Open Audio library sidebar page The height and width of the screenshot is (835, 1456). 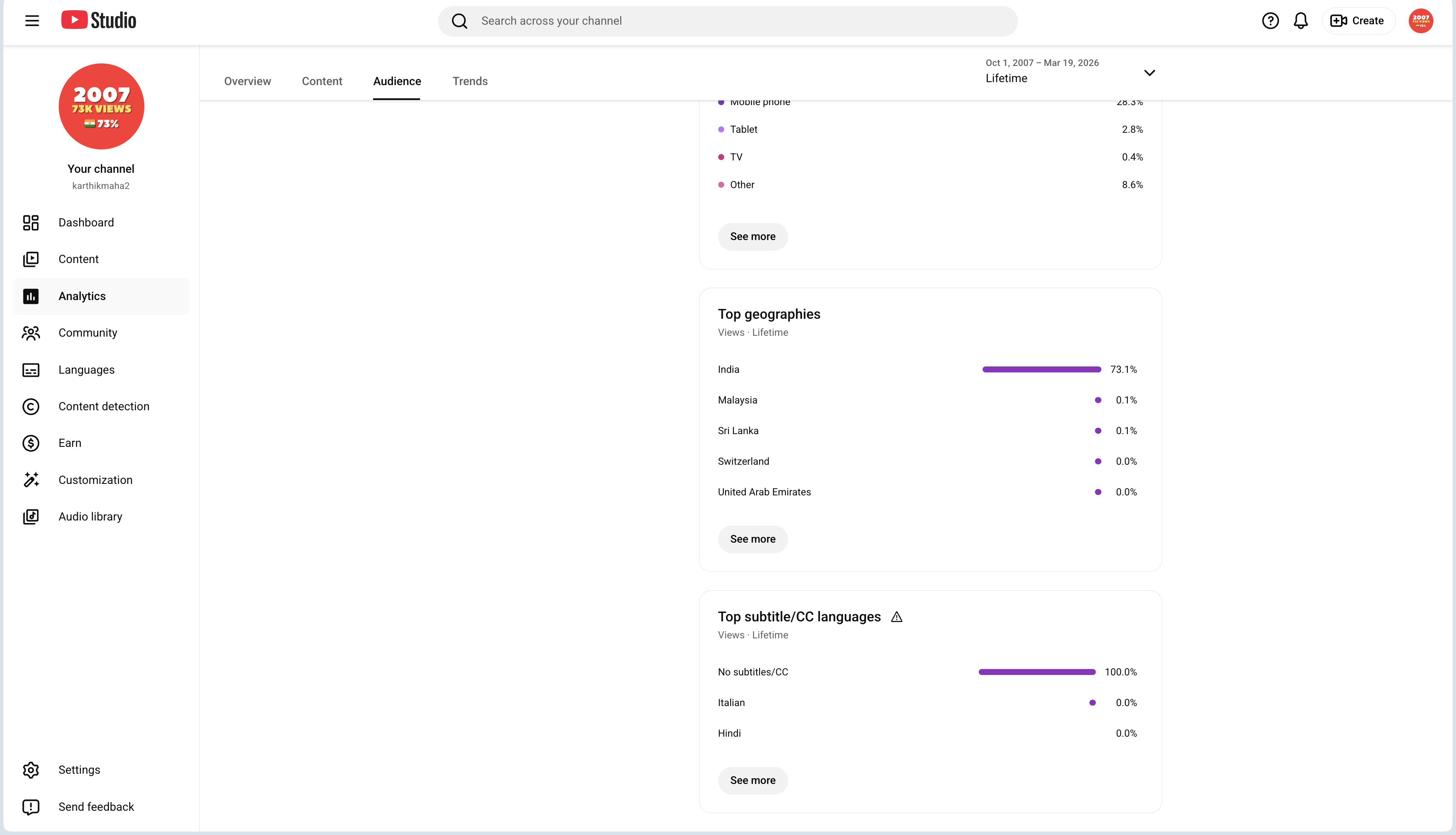101,517
